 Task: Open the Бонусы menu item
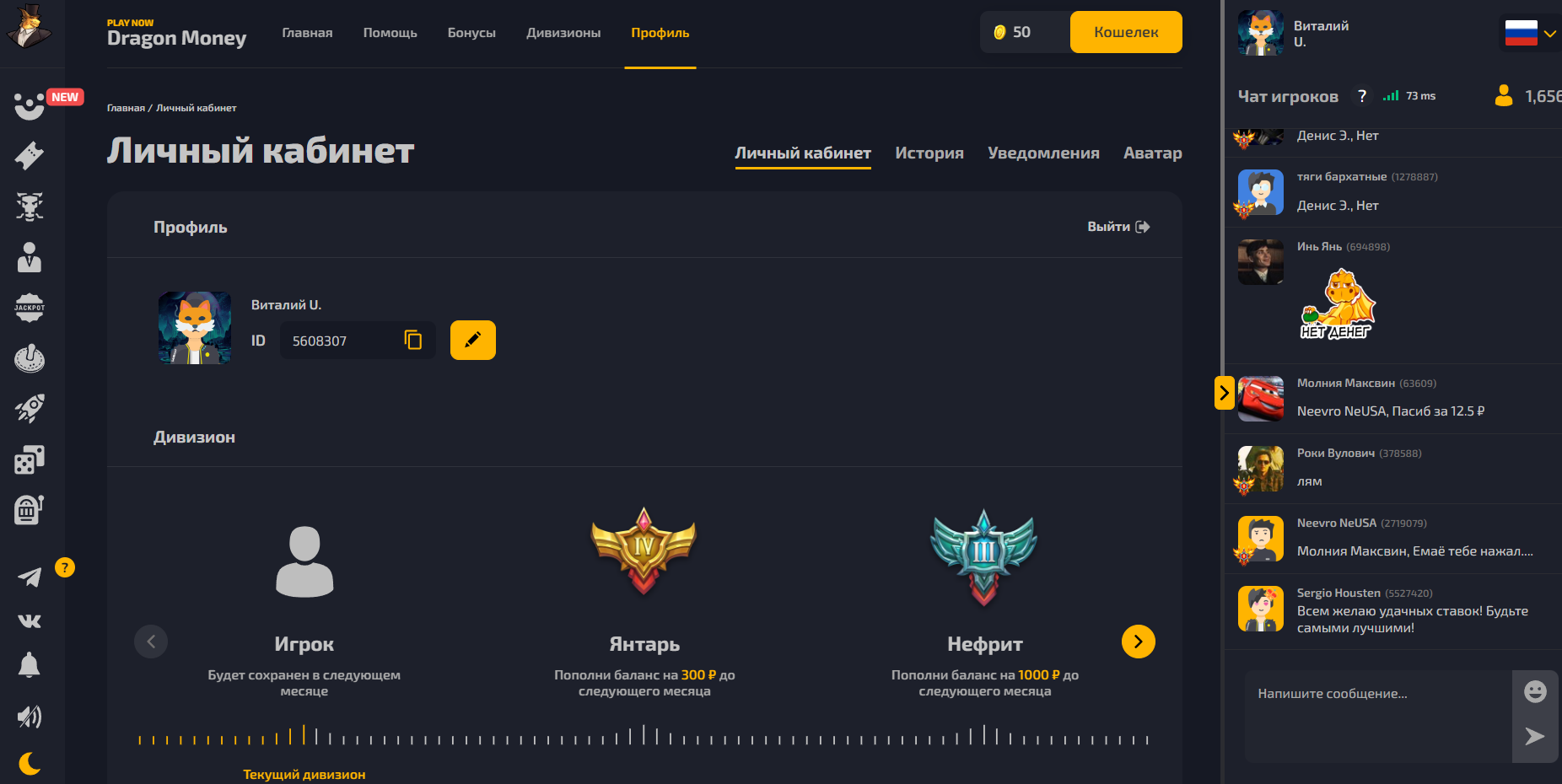coord(471,33)
